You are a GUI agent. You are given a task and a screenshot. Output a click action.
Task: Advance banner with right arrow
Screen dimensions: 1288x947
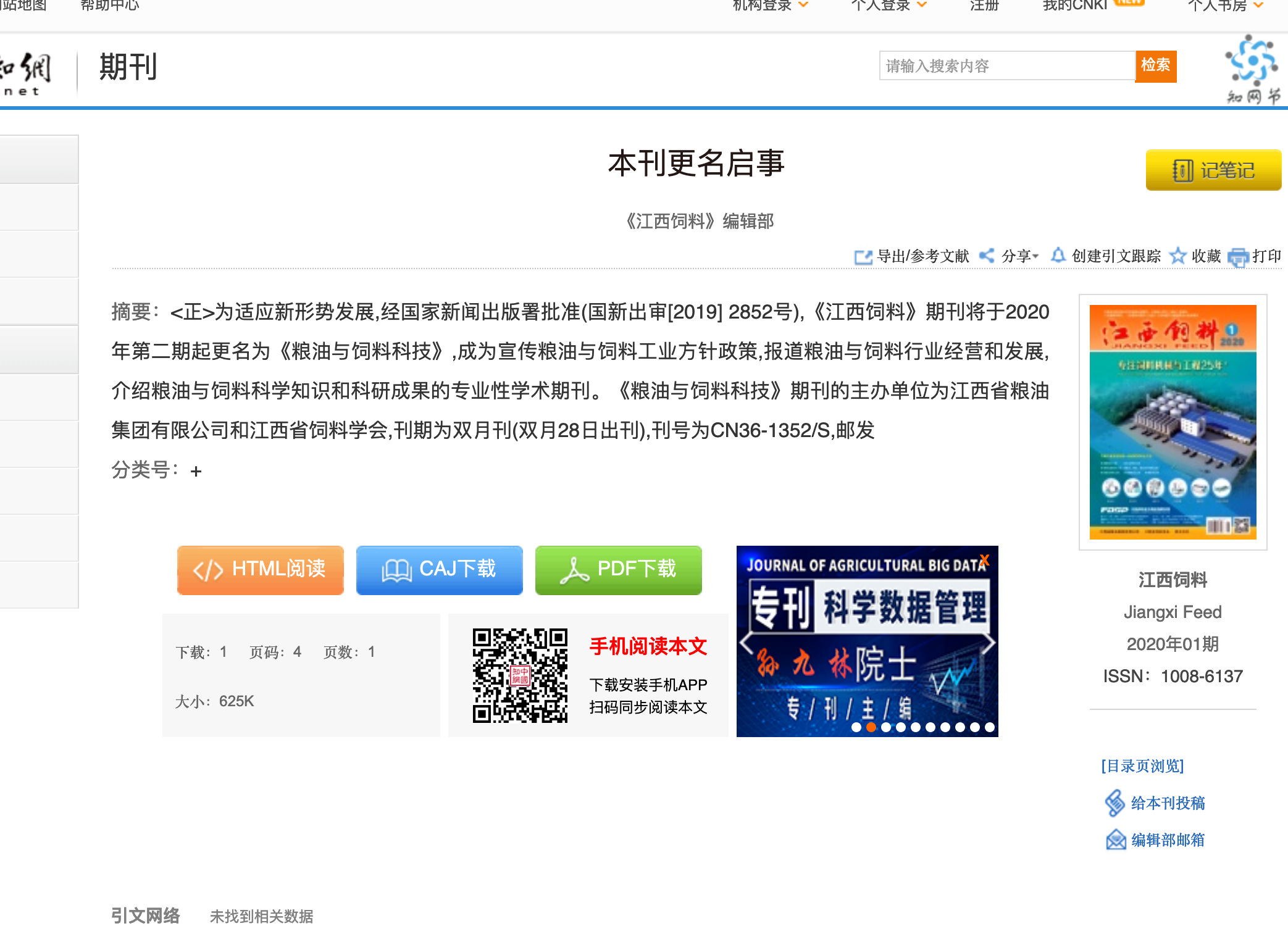988,644
